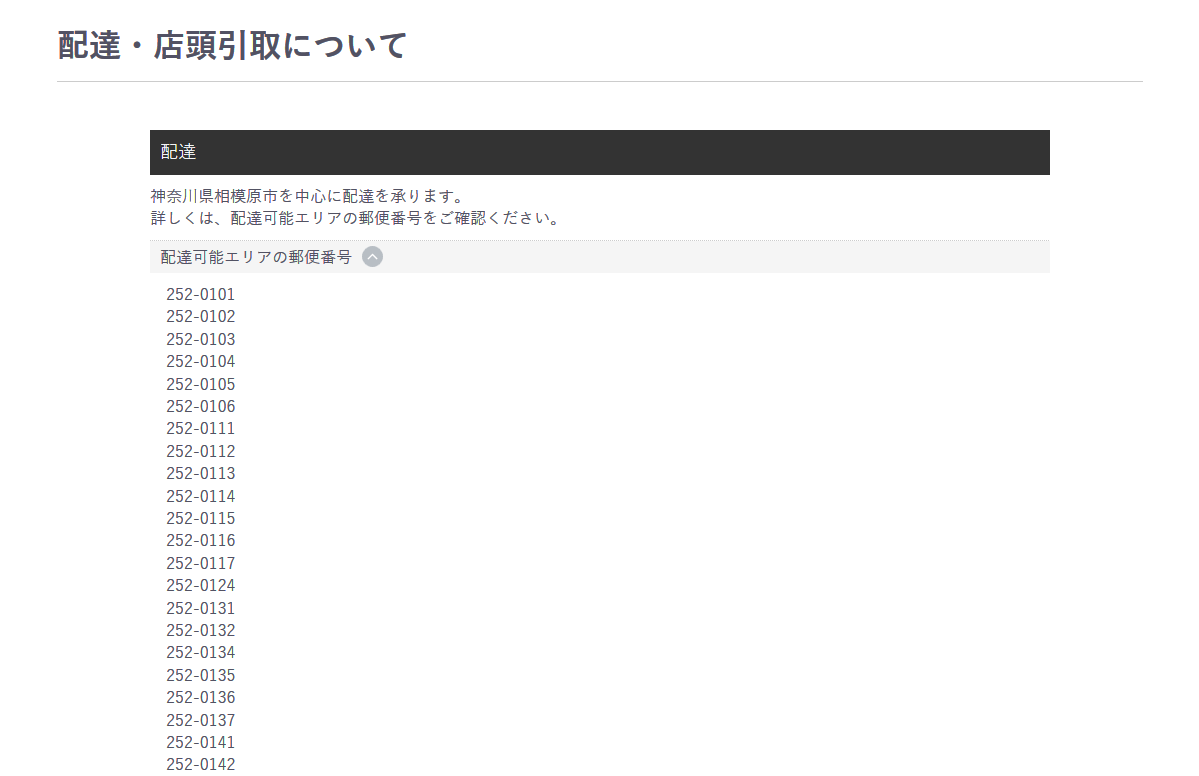Select postal code 252-0112
Screen dimensions: 1199x776
click(x=200, y=451)
